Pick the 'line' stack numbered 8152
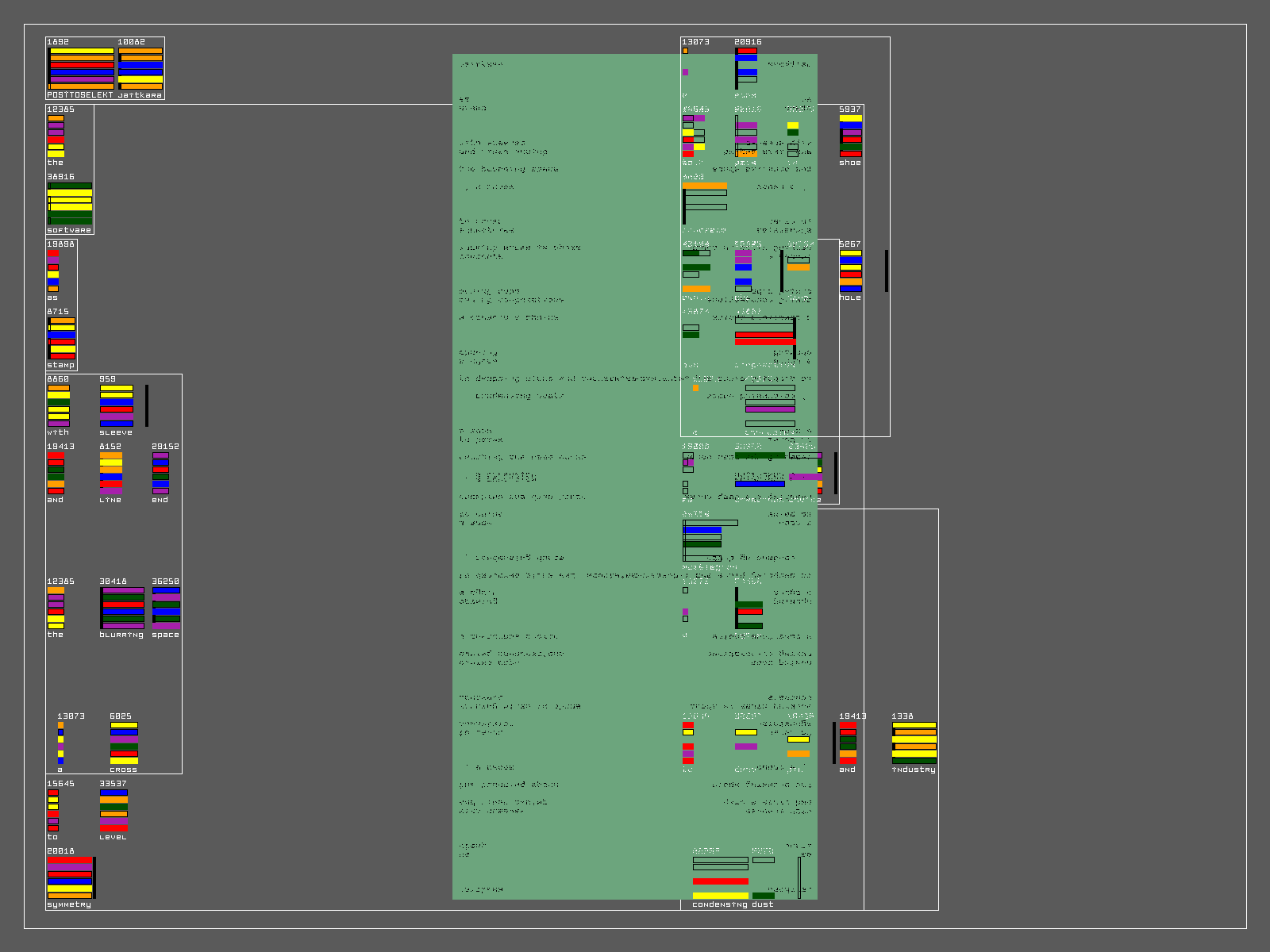The width and height of the screenshot is (1270, 952). pos(111,474)
